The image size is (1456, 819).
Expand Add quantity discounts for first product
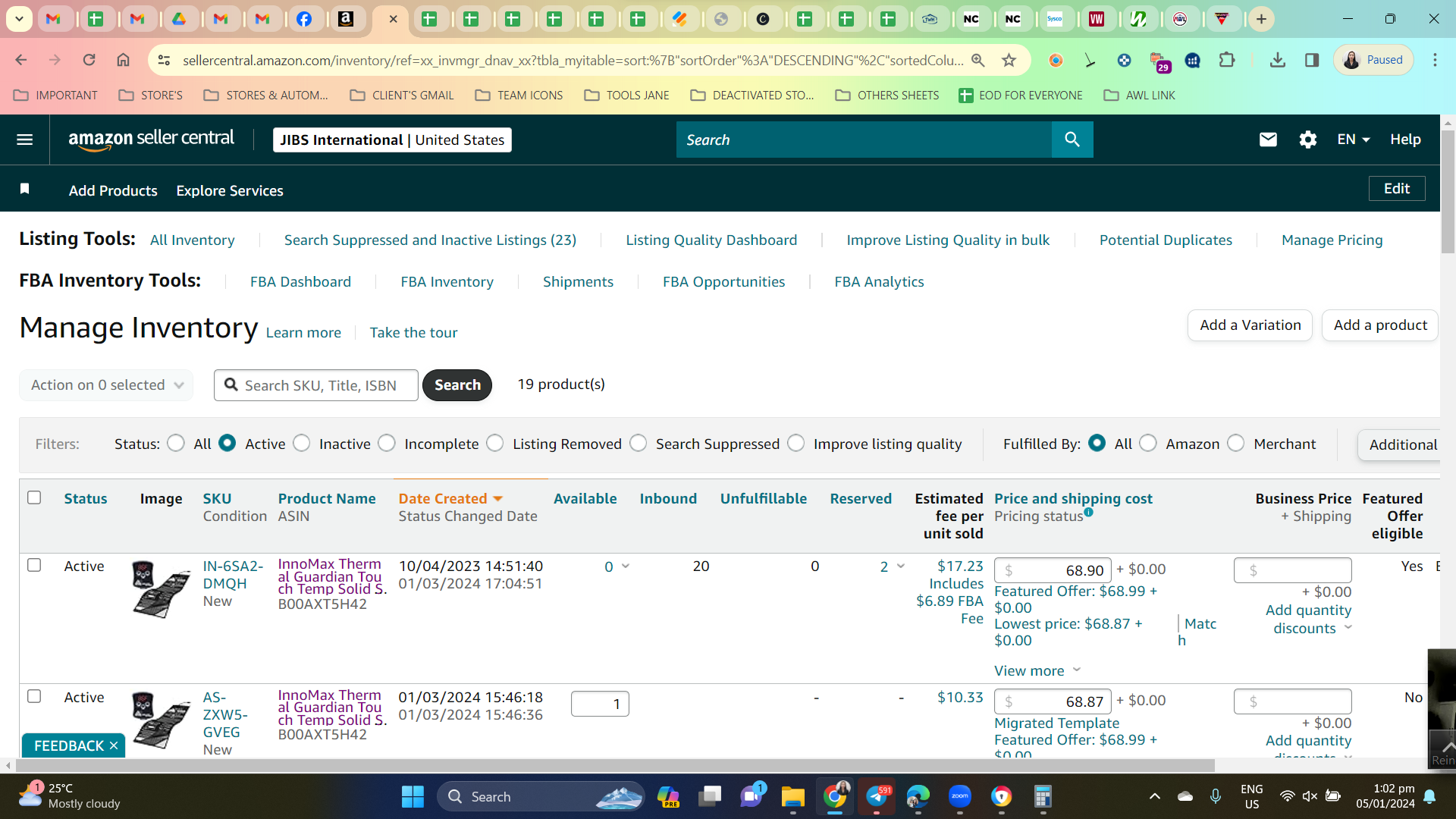coord(1309,619)
